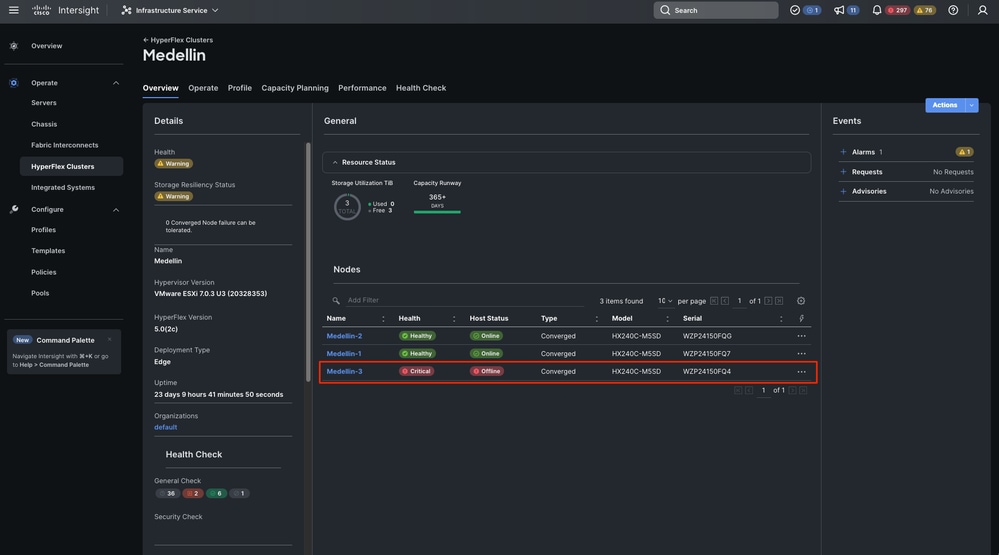
Task: Open the hamburger navigation menu
Action: 13,10
